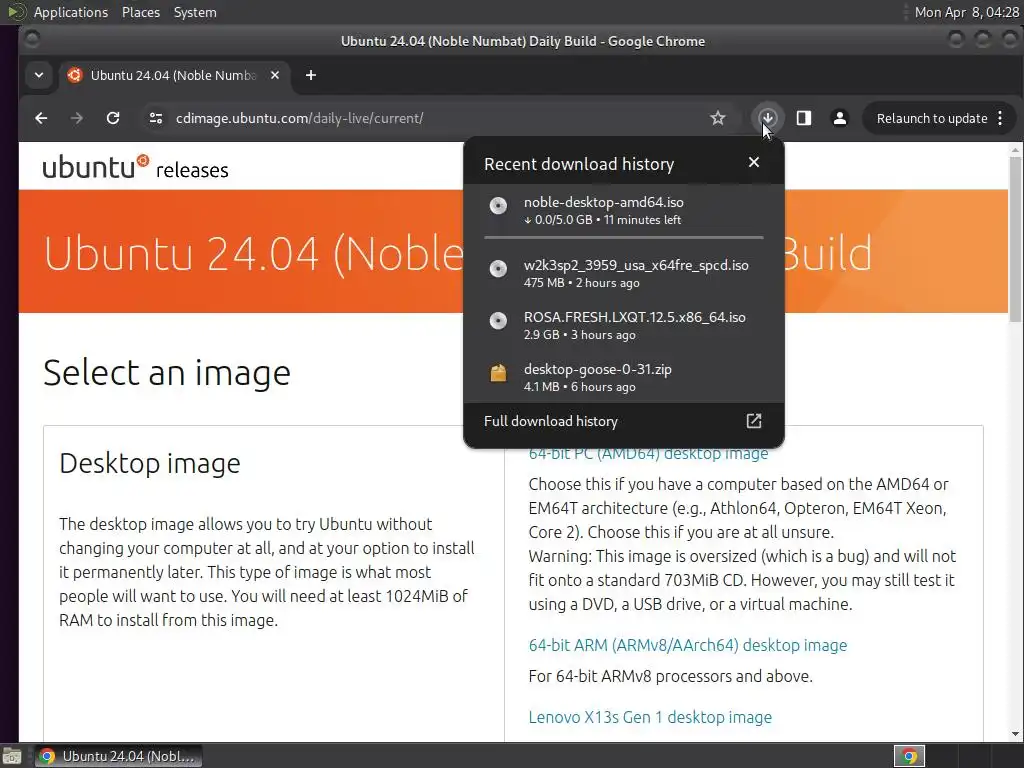1024x768 pixels.
Task: Click scrollbar down arrow
Action: pos(1015,734)
